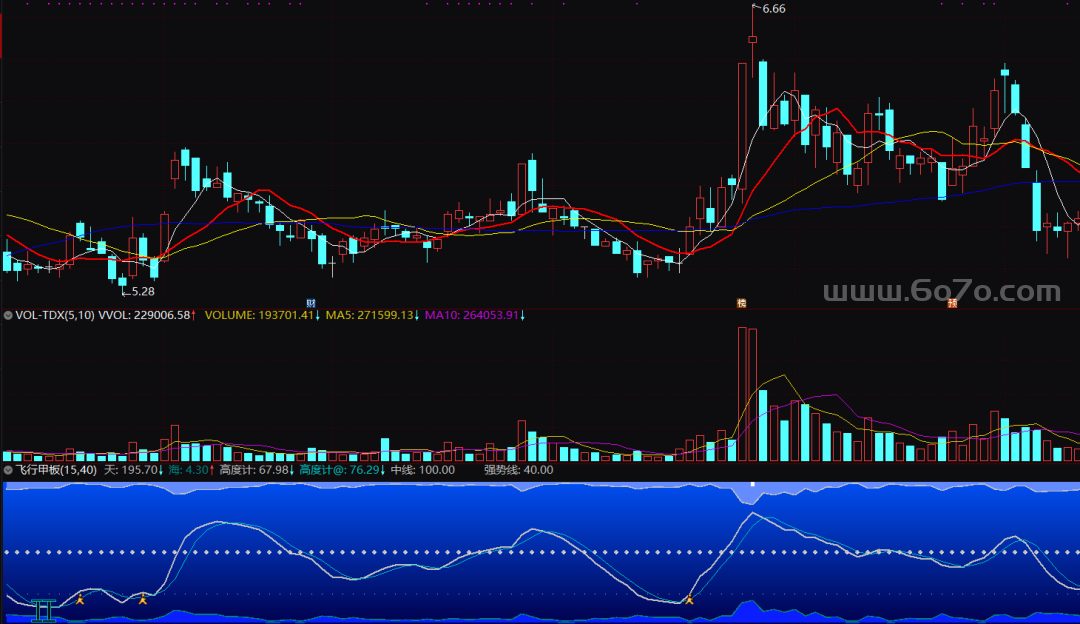Click the 榜 marker on the chart
The width and height of the screenshot is (1080, 624).
point(742,303)
